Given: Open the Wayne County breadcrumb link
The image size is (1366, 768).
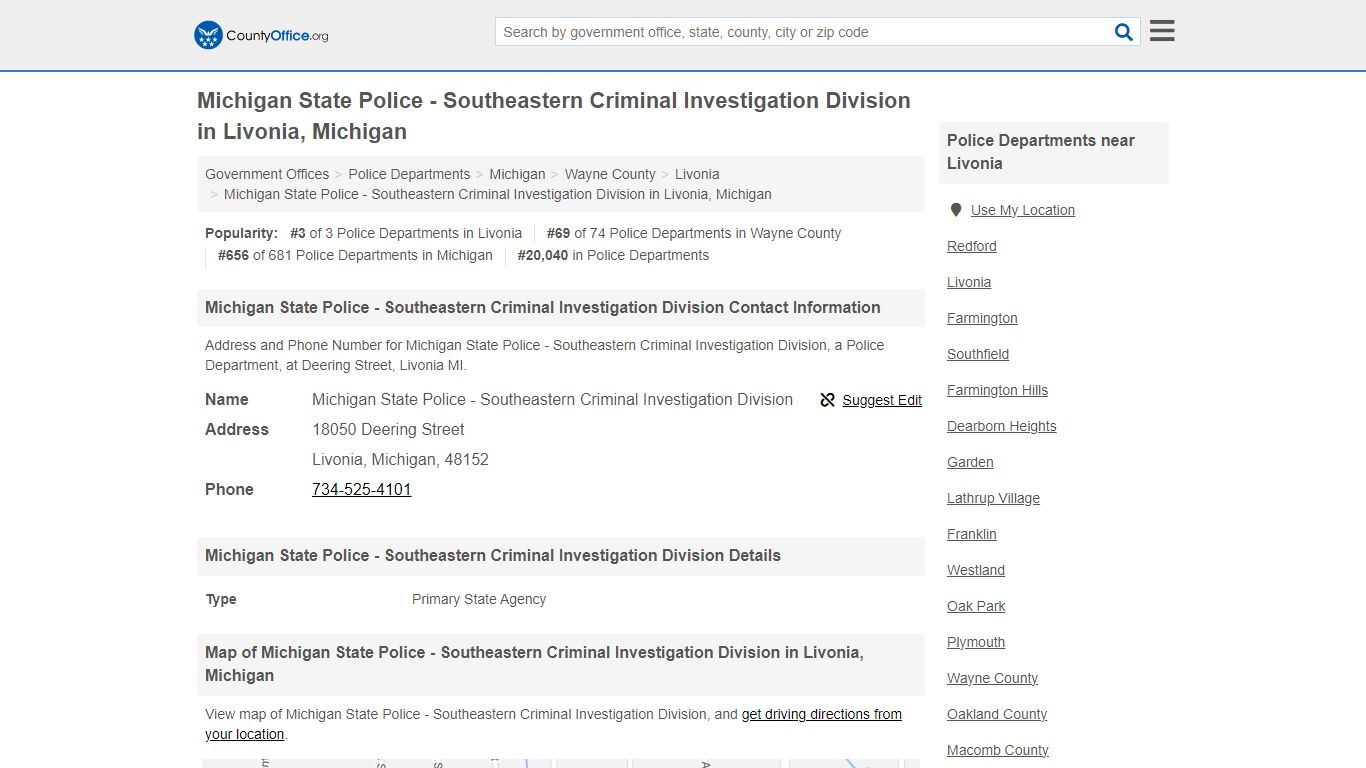Looking at the screenshot, I should (610, 174).
